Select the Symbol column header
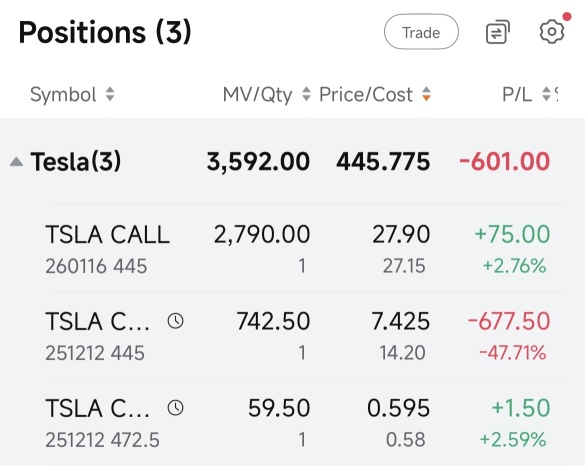Image resolution: width=585 pixels, height=470 pixels. [x=63, y=94]
